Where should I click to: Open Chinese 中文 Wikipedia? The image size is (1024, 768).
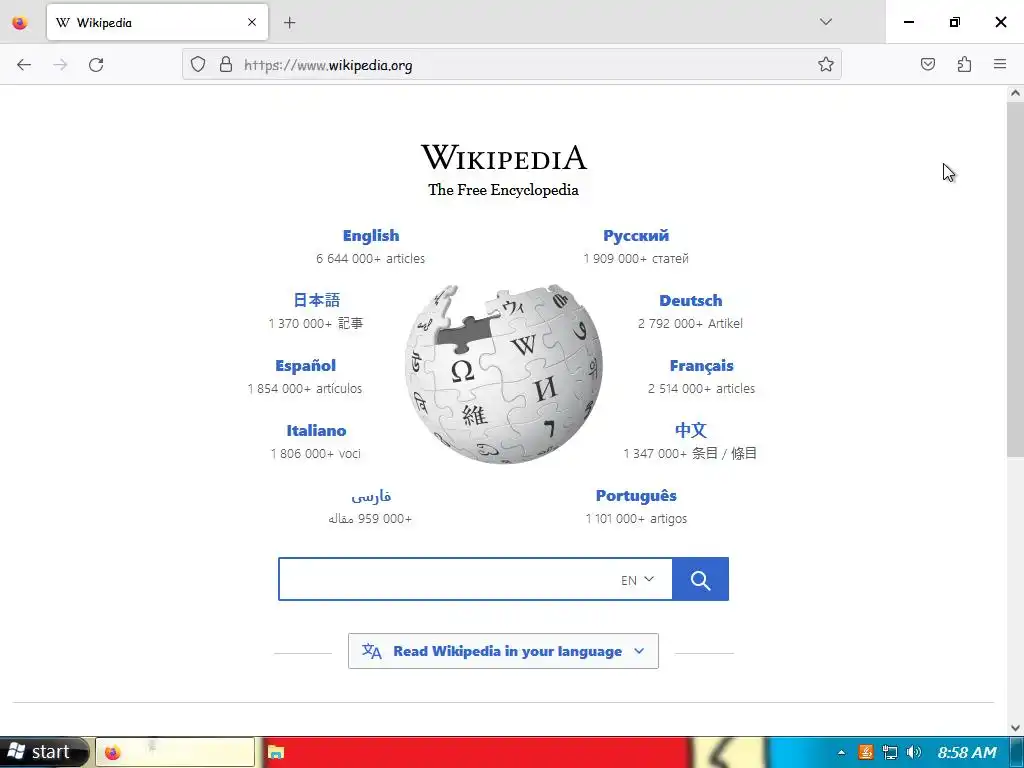point(690,430)
